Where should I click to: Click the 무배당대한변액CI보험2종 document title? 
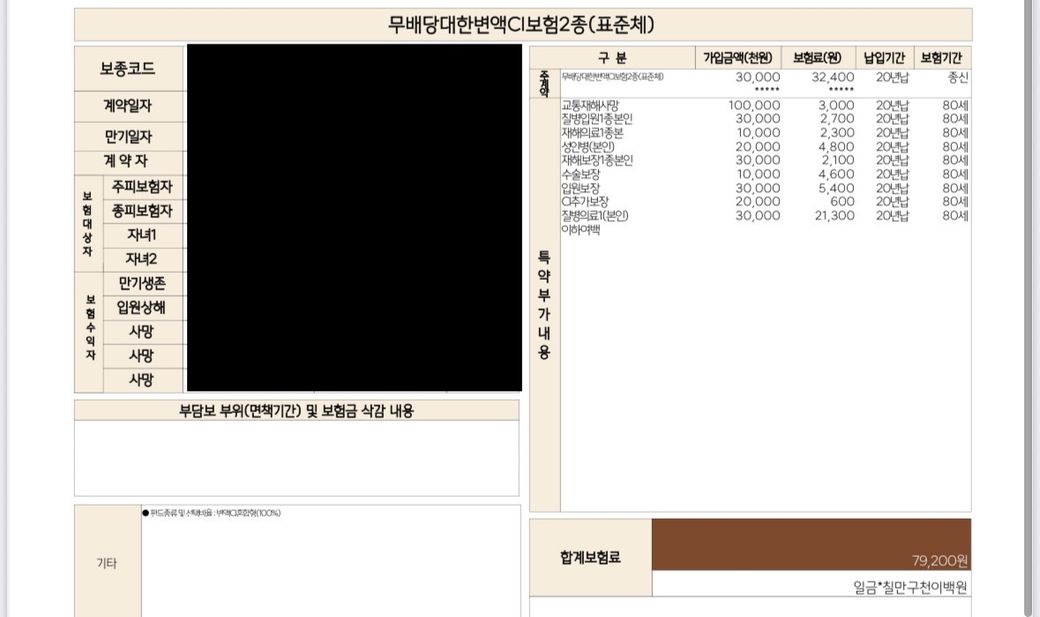tap(522, 25)
